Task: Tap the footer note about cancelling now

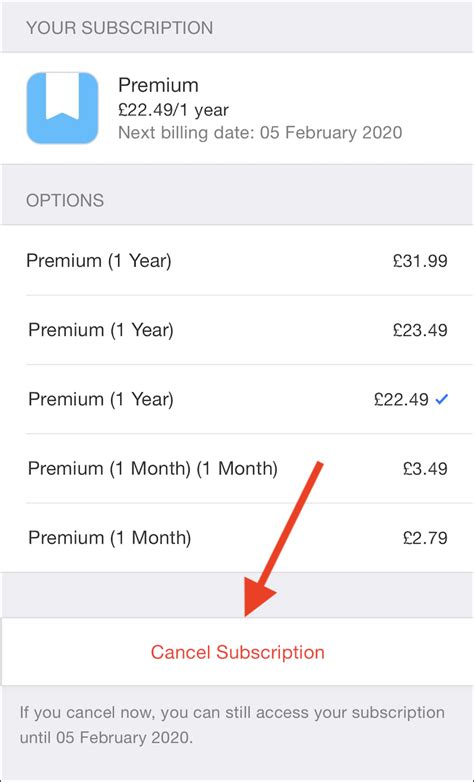Action: tap(232, 724)
